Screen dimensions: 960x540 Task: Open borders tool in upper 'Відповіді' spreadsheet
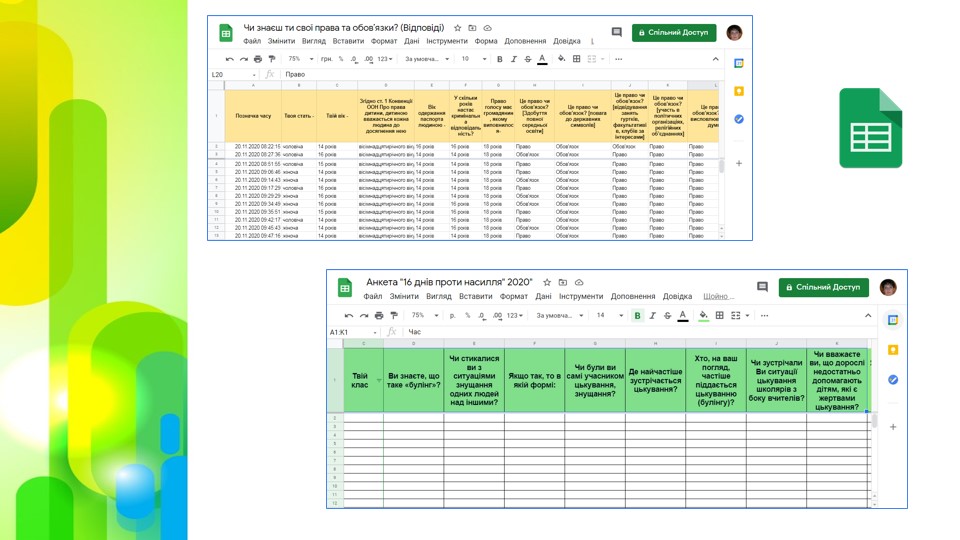[576, 59]
